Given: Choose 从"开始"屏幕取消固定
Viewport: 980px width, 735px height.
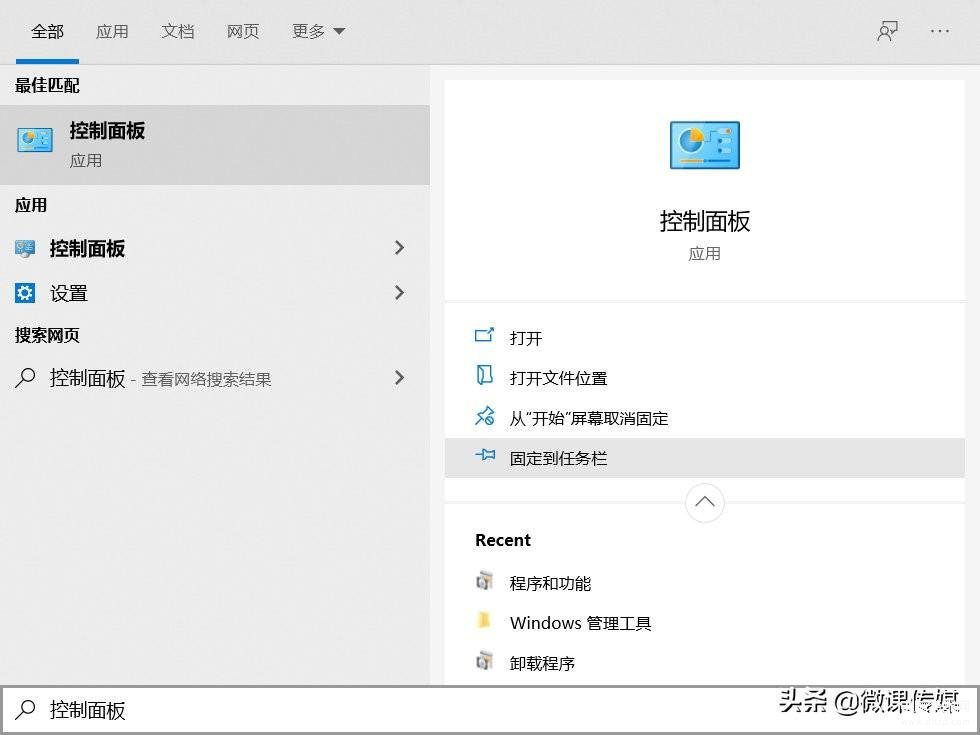Looking at the screenshot, I should pyautogui.click(x=704, y=418).
